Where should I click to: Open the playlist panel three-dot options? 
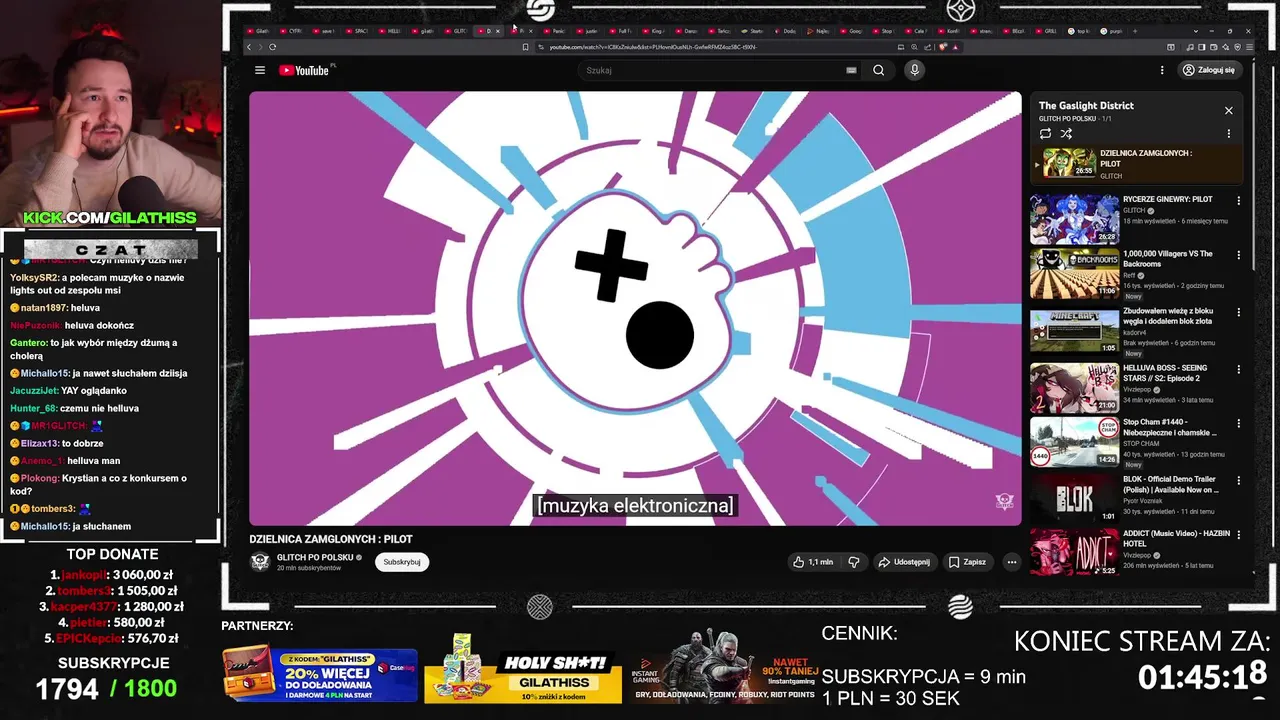1229,133
